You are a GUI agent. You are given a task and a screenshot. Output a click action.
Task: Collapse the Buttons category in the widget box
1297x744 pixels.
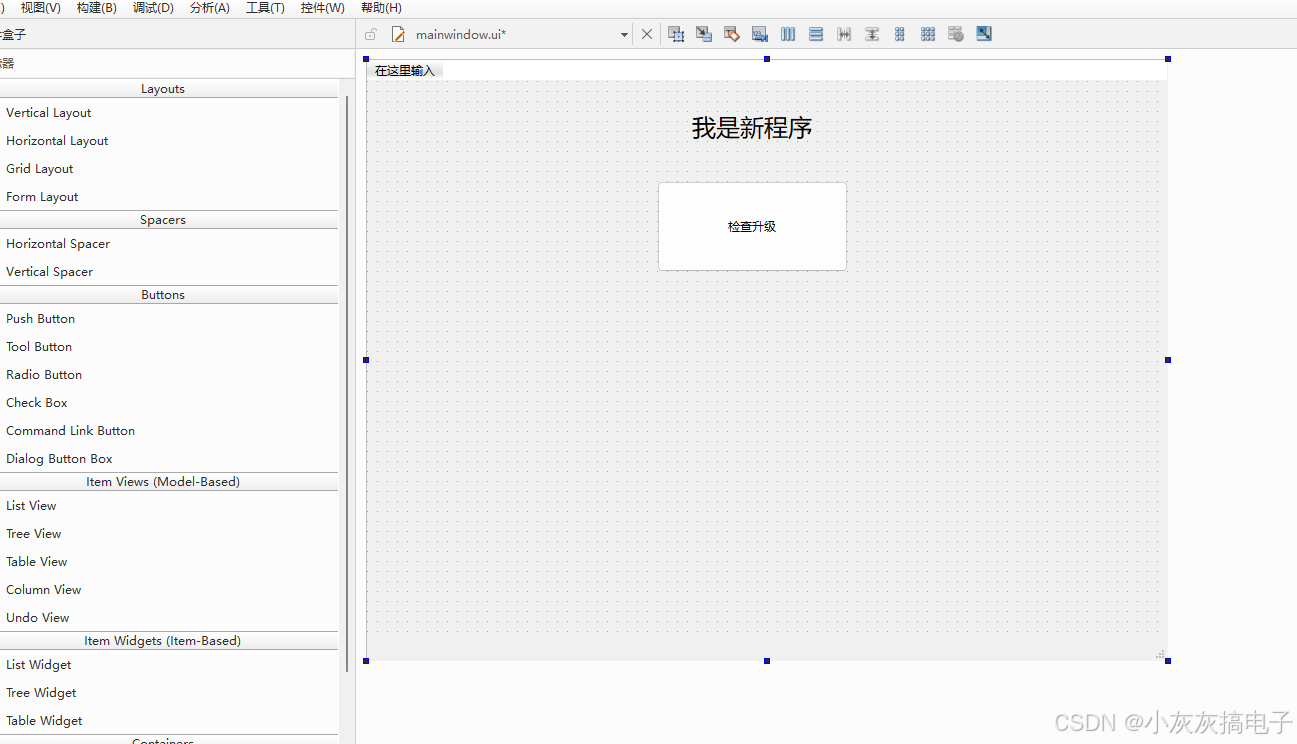[x=162, y=294]
